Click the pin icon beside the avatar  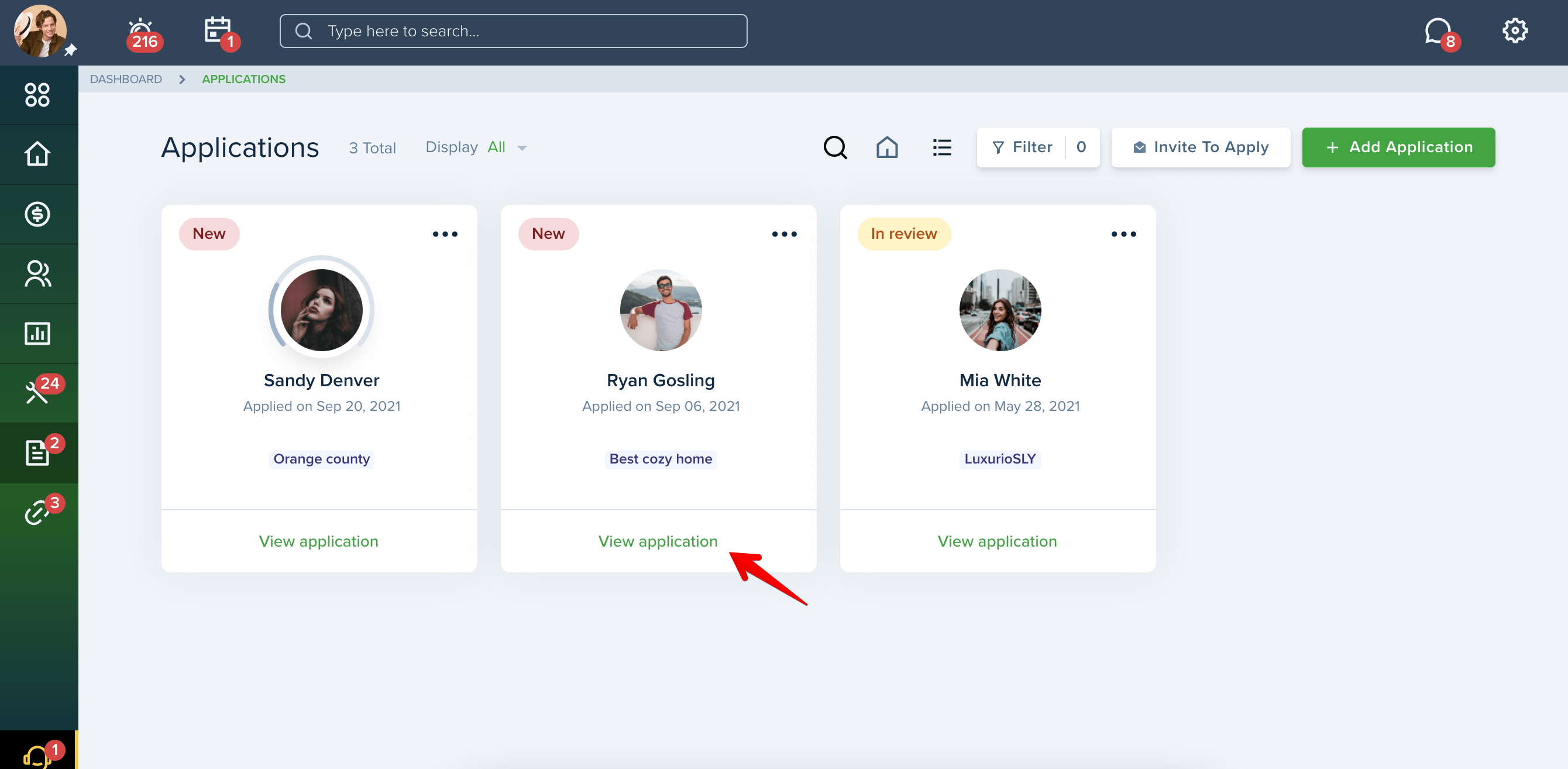point(71,50)
